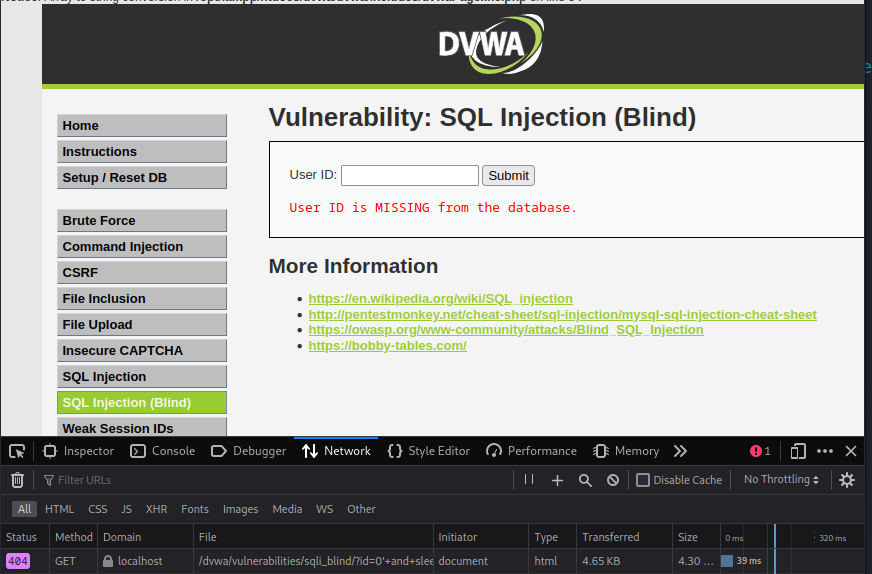Filter requests by JS

pos(127,509)
